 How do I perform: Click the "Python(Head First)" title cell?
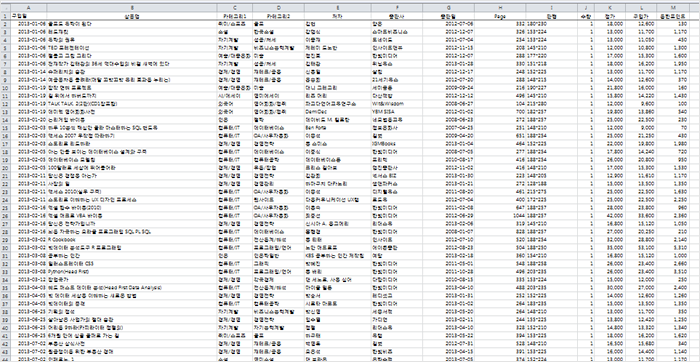tap(132, 272)
